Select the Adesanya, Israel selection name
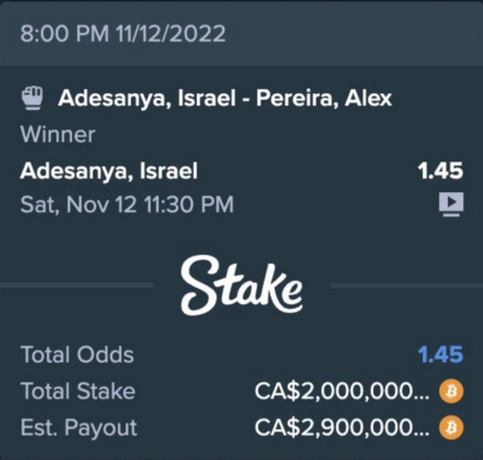 109,171
